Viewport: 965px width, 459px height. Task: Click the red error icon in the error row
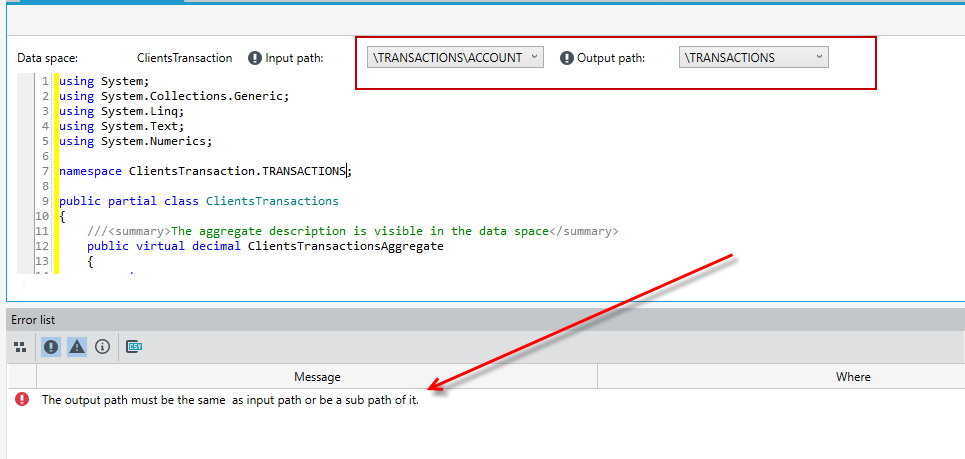tap(22, 399)
